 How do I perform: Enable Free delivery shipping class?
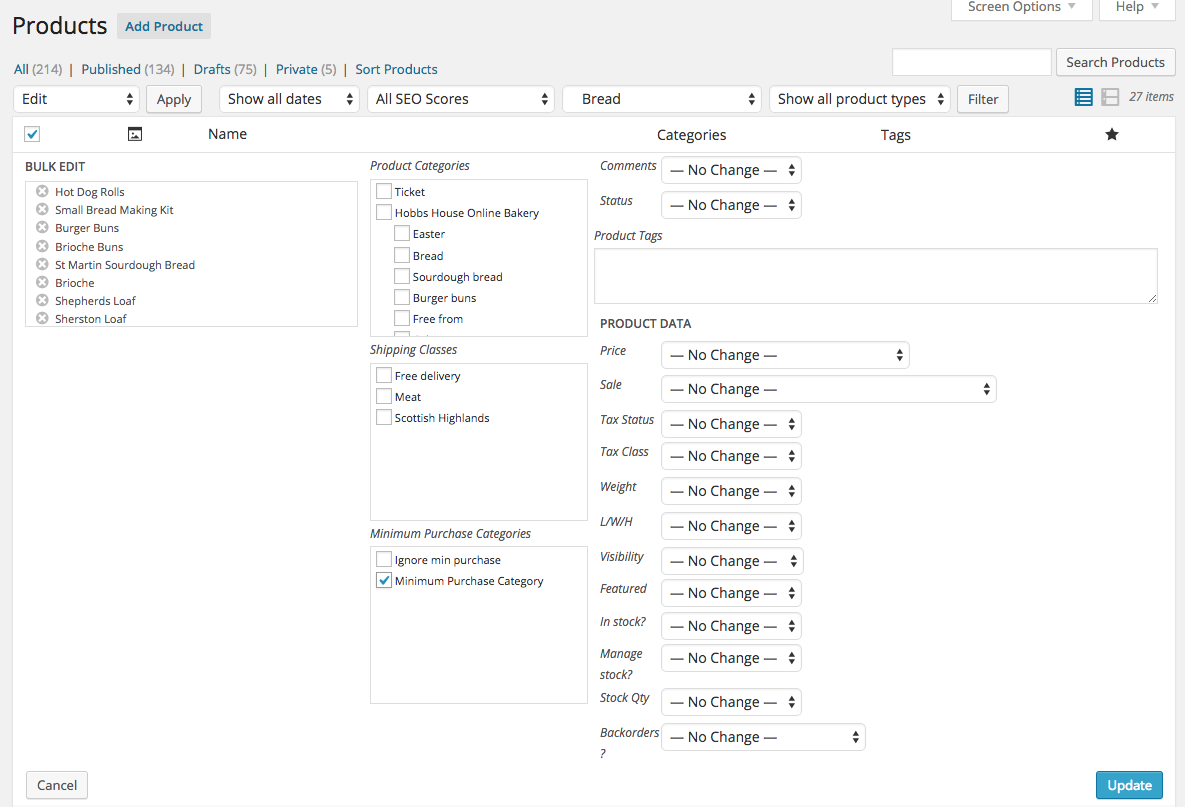(x=384, y=375)
